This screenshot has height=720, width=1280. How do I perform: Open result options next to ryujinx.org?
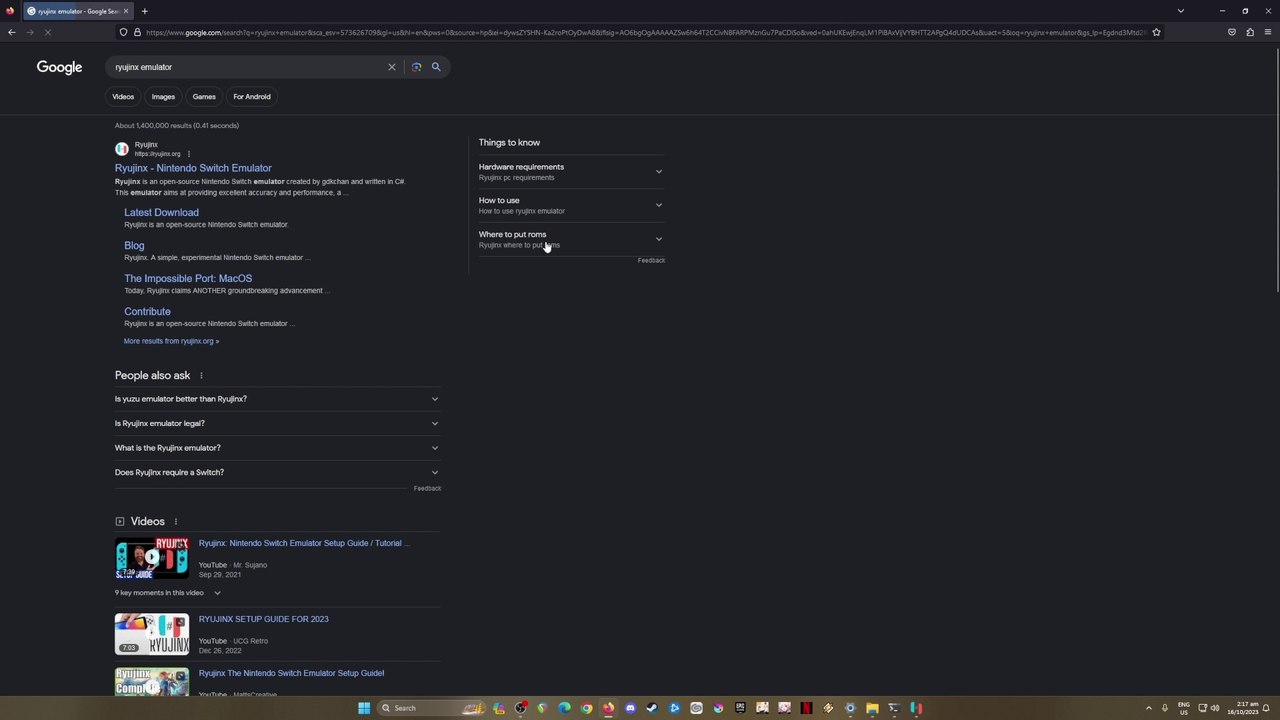(188, 154)
